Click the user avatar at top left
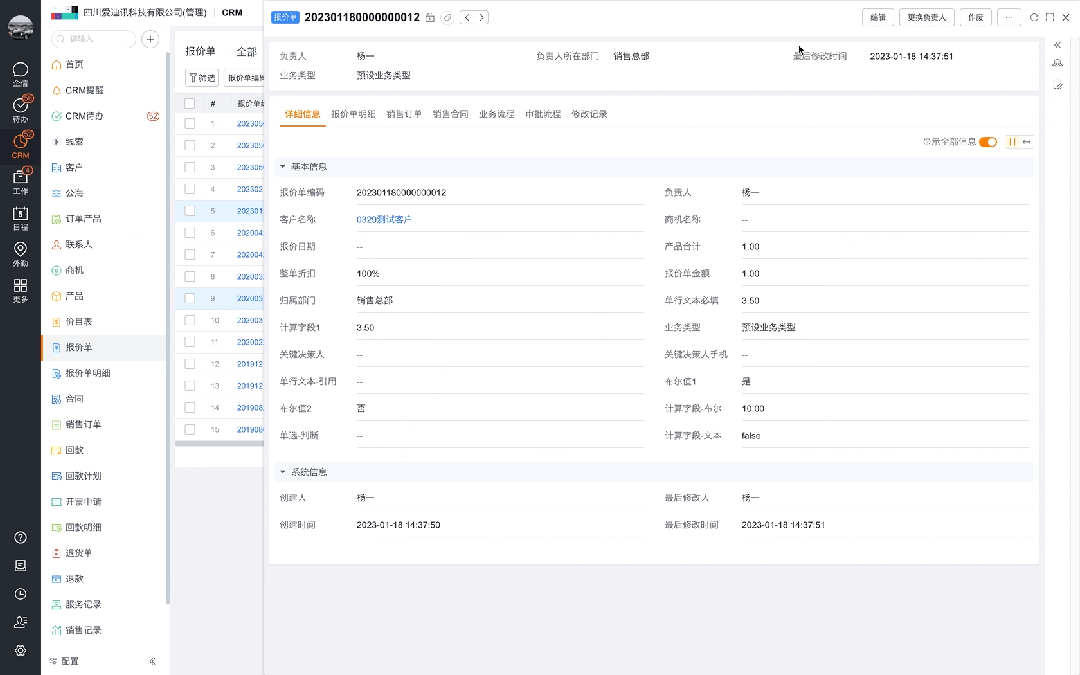Screen dimensions: 1080x675 tap(20, 28)
